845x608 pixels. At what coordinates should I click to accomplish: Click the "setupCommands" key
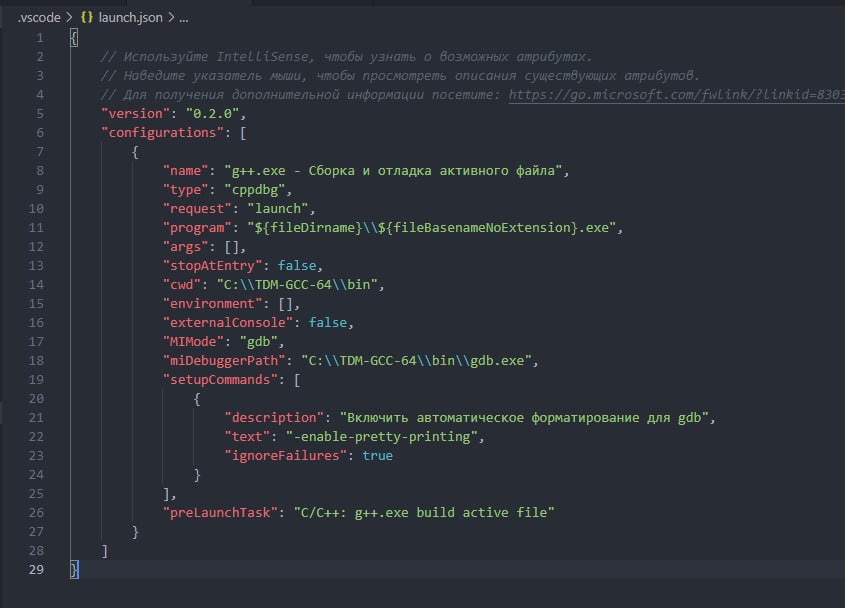[x=220, y=379]
